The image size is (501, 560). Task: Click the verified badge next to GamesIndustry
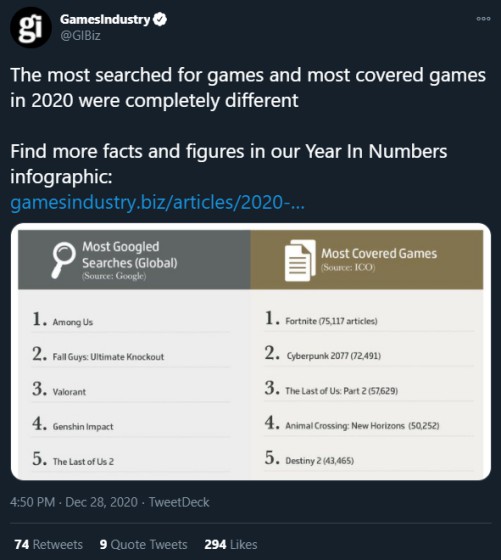tap(160, 19)
